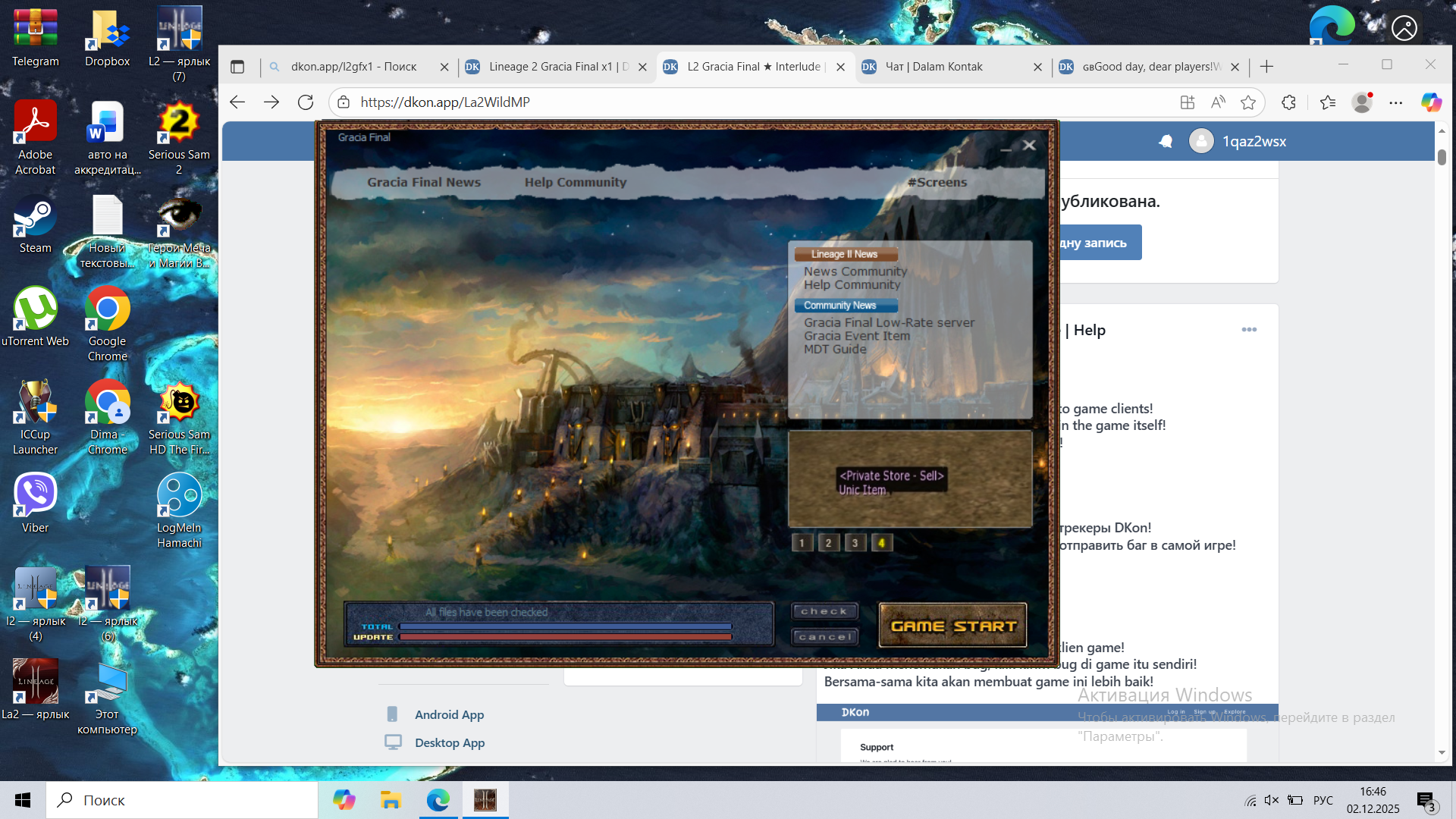Select screenshot page 2 in launcher
The image size is (1456, 819).
pos(828,543)
